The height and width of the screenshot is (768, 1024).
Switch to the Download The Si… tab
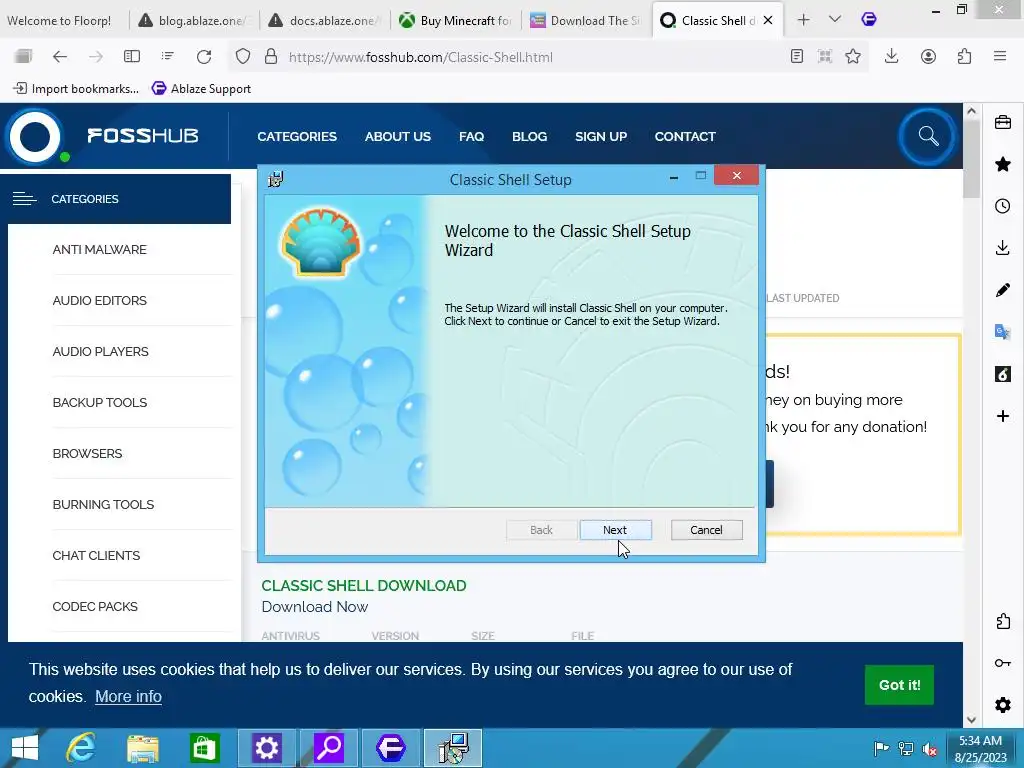[586, 20]
